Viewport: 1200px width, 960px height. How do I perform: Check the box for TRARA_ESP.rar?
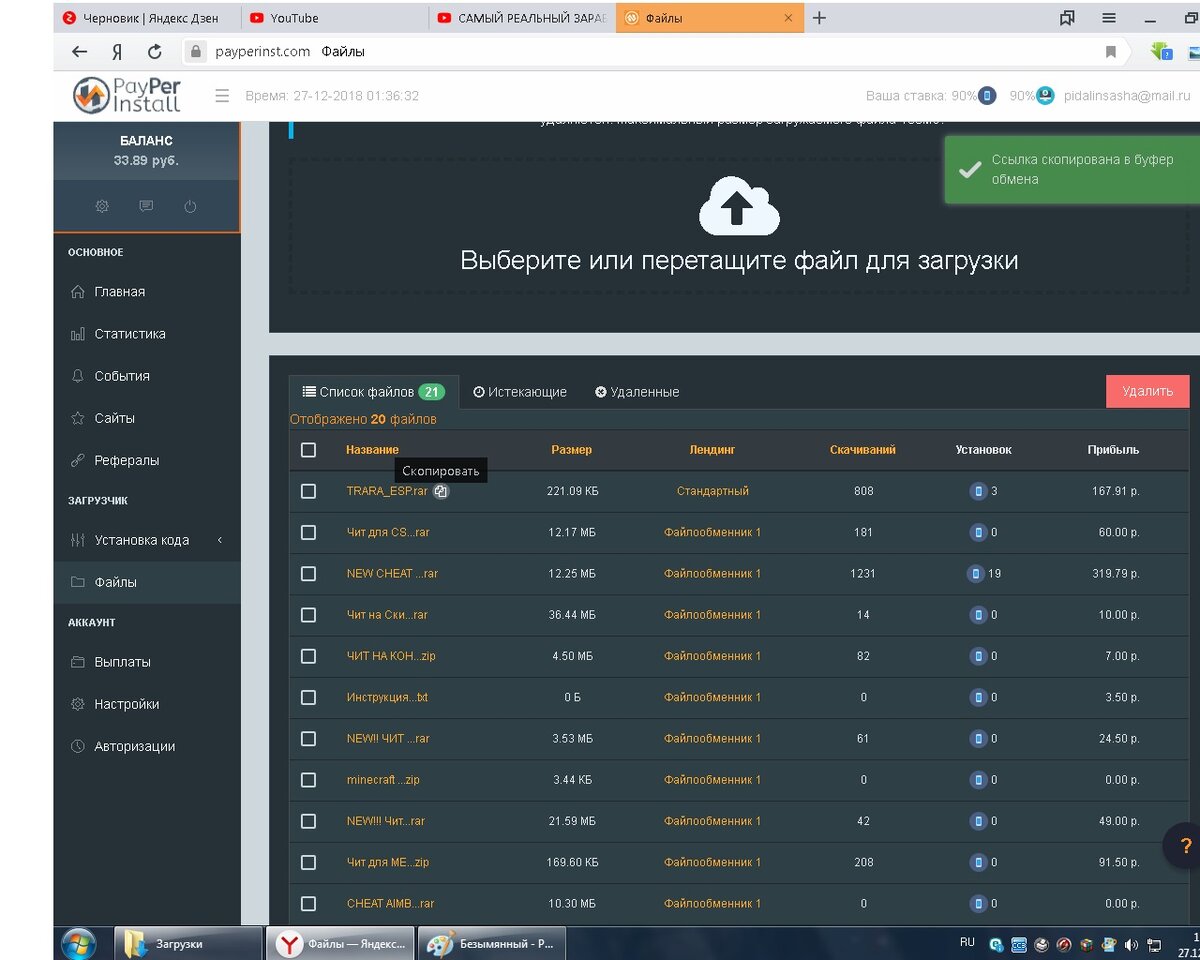308,491
